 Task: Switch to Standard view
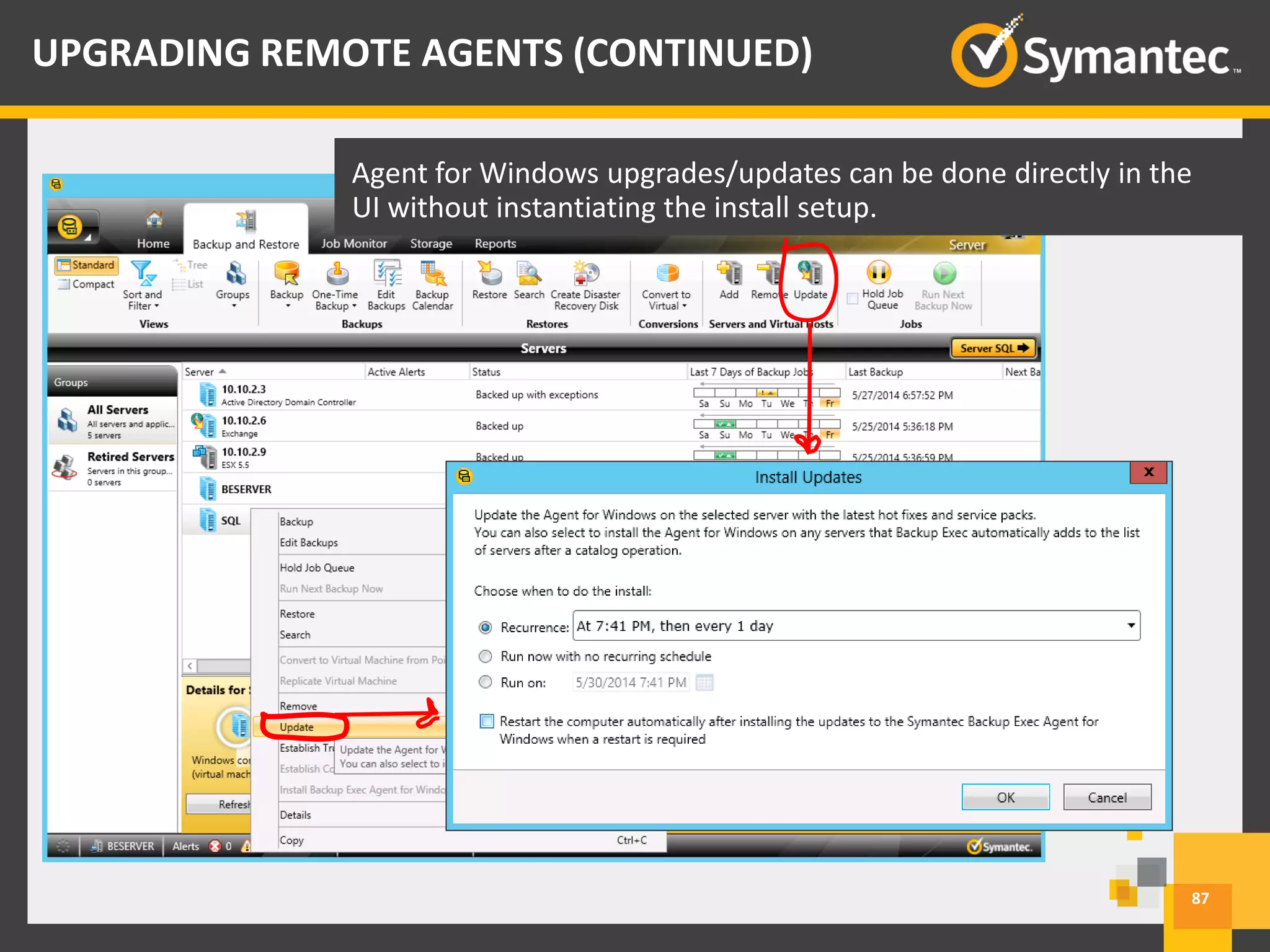86,265
